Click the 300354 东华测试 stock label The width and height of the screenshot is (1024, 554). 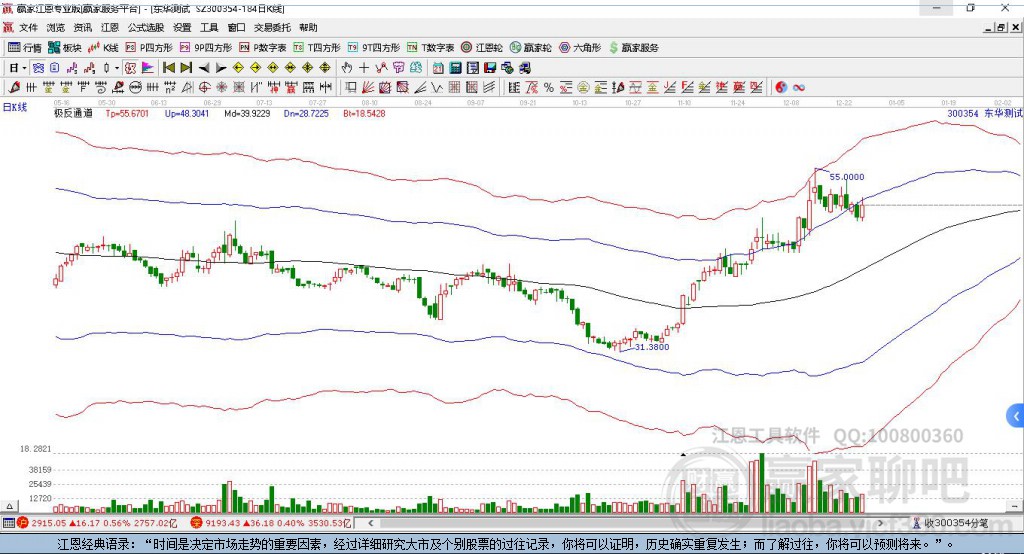[x=981, y=114]
